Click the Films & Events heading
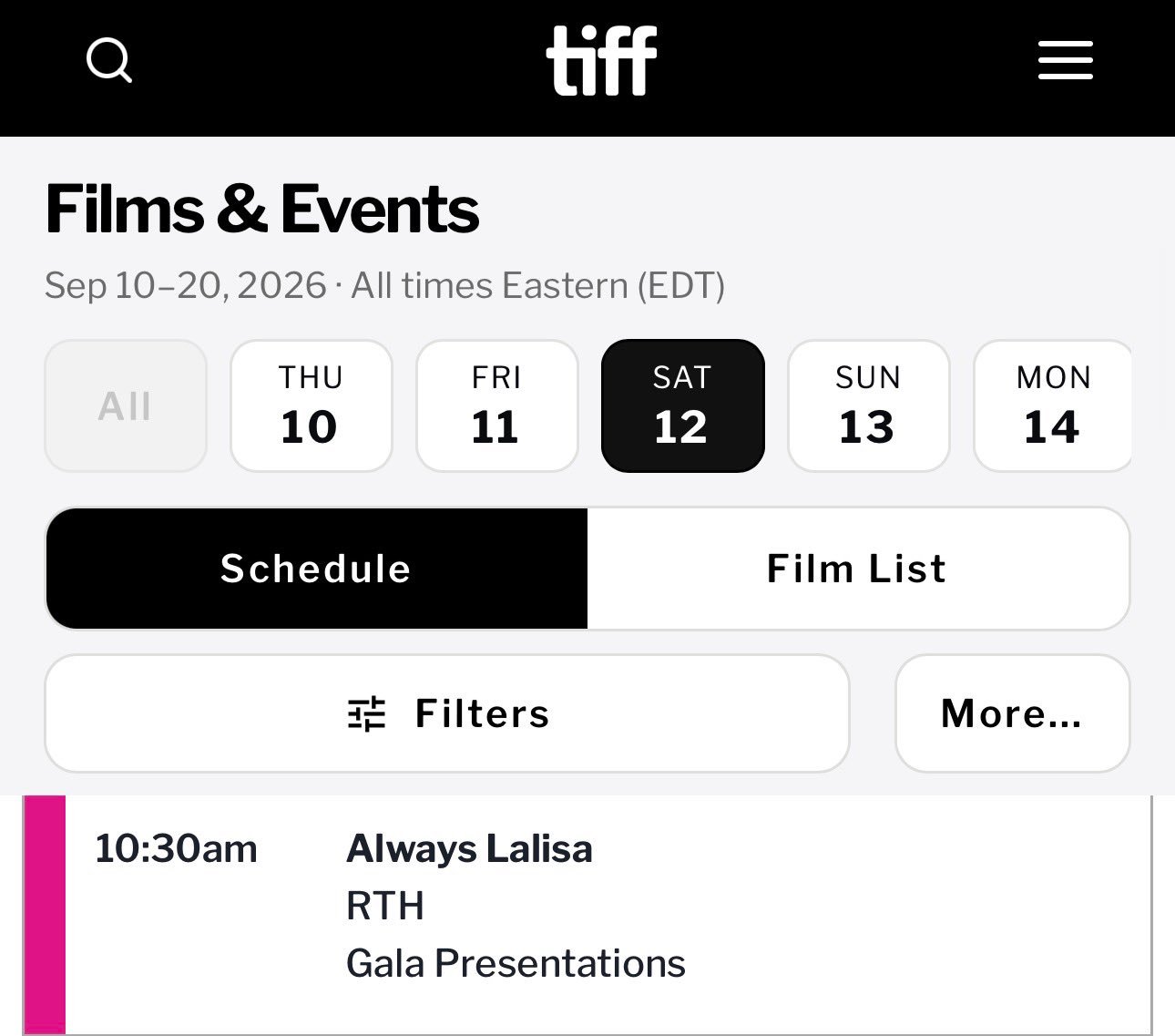Viewport: 1175px width, 1036px height. (x=262, y=209)
